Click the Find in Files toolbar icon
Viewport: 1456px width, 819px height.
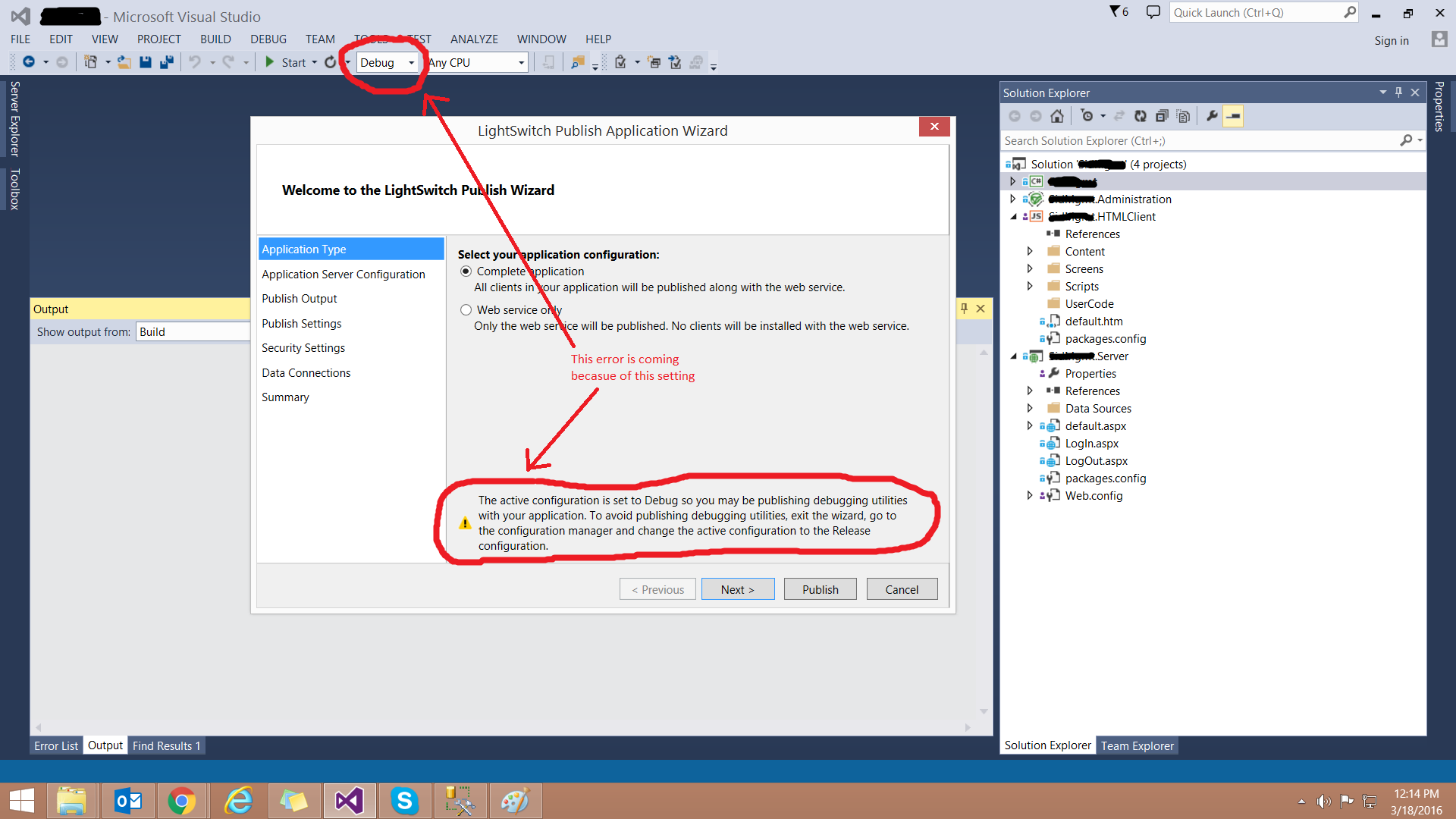pyautogui.click(x=578, y=62)
